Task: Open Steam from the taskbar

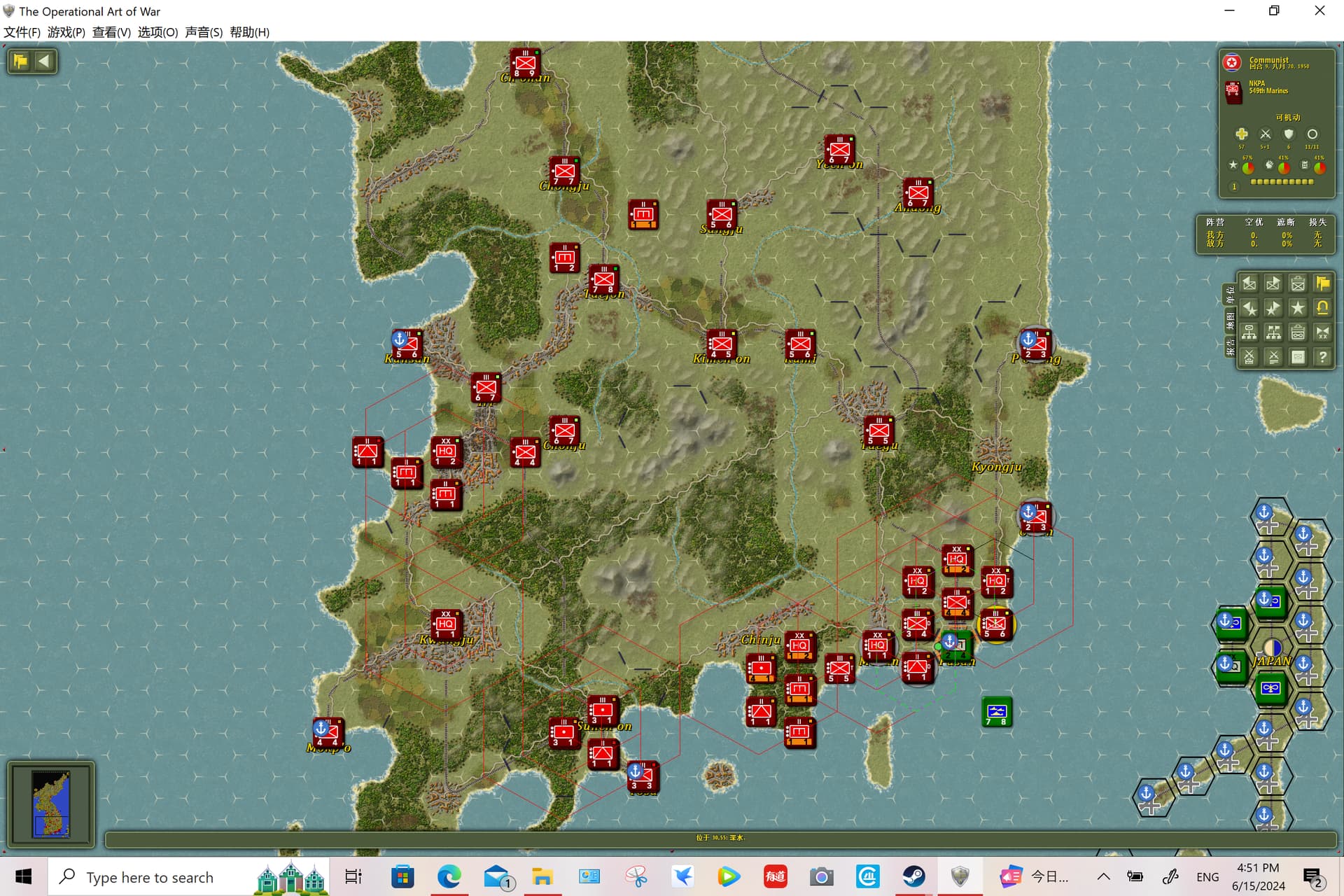Action: (913, 876)
